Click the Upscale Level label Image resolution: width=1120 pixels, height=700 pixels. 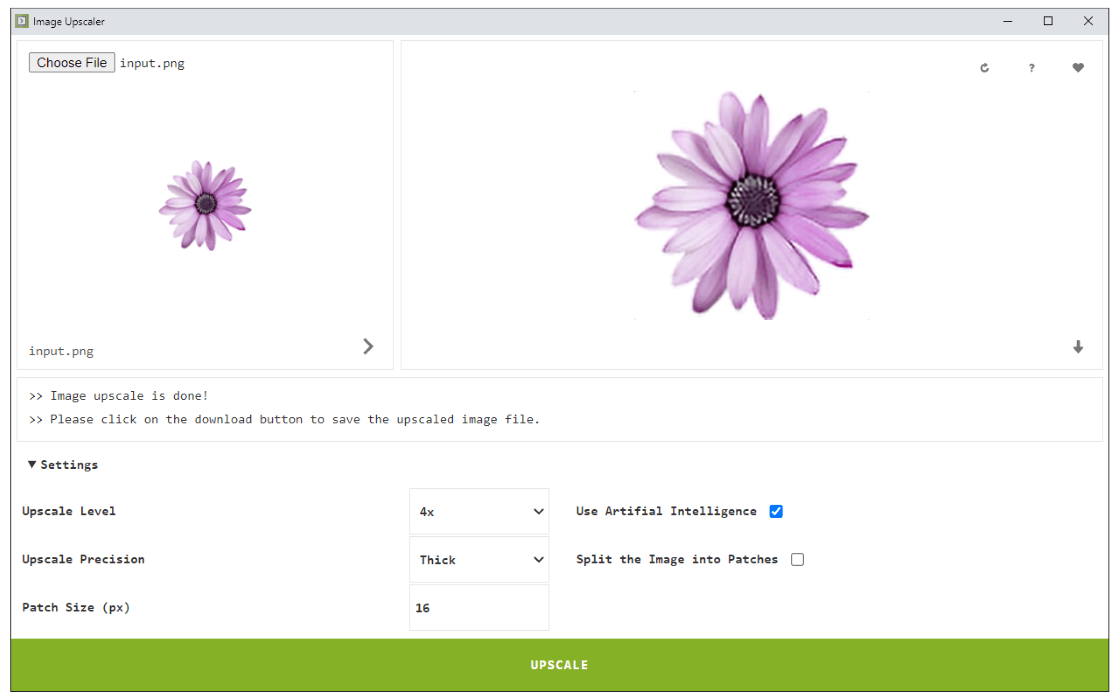tap(69, 511)
